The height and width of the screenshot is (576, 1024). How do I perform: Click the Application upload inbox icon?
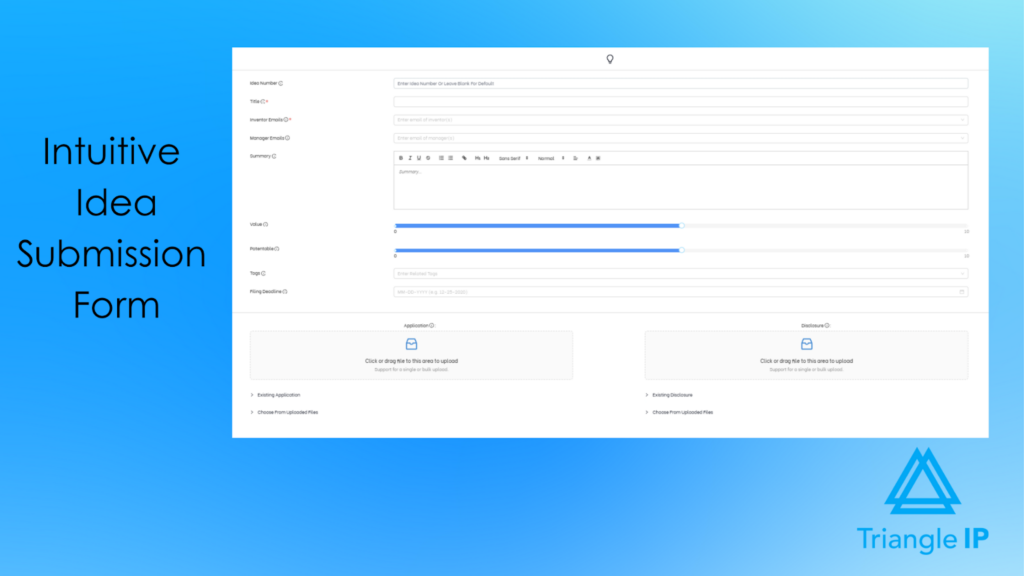point(411,344)
